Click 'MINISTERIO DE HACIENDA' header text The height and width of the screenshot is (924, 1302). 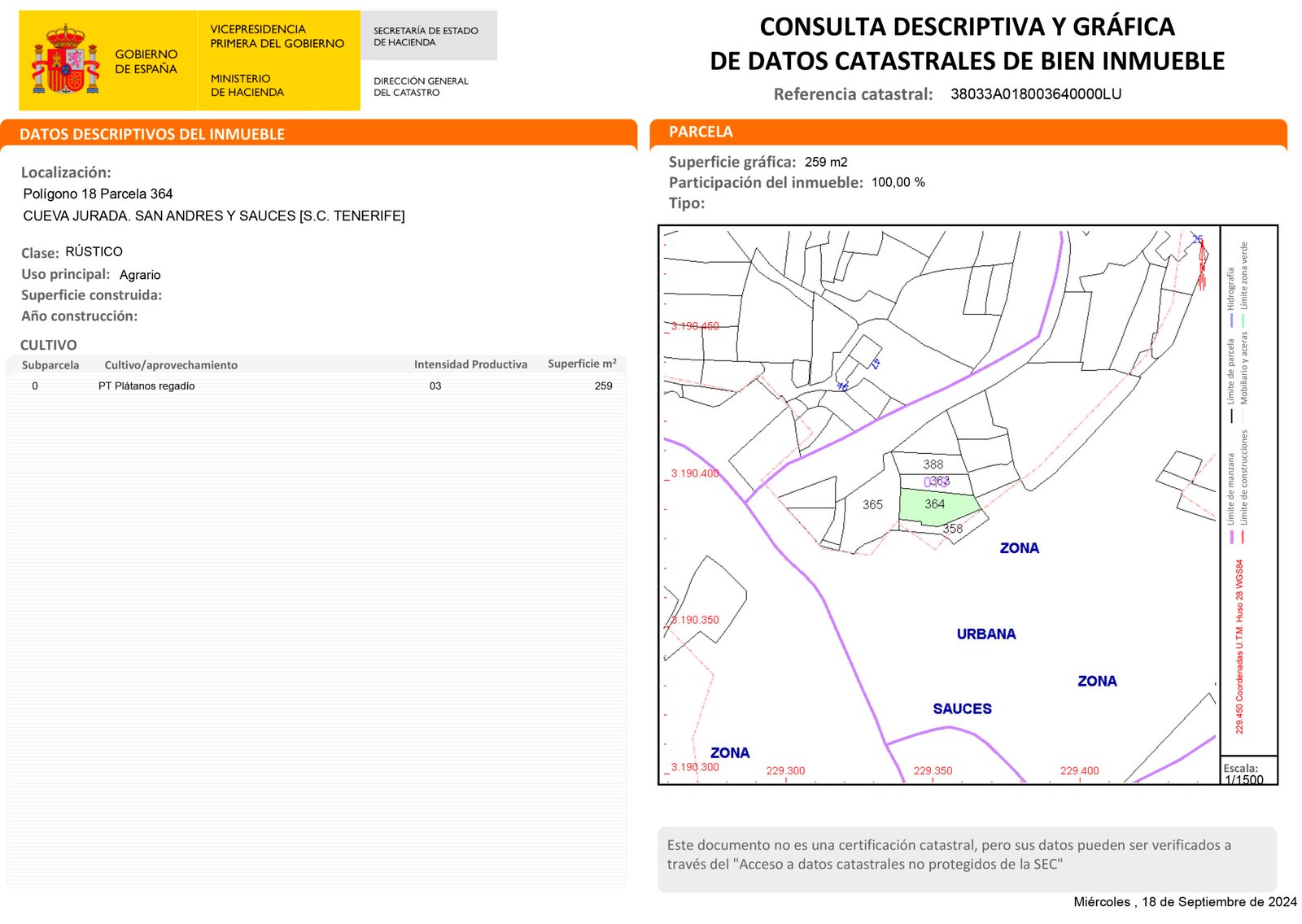click(x=247, y=85)
